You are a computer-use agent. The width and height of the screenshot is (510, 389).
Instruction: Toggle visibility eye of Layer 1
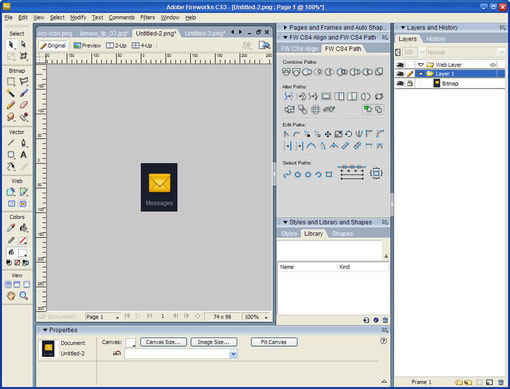tap(400, 74)
